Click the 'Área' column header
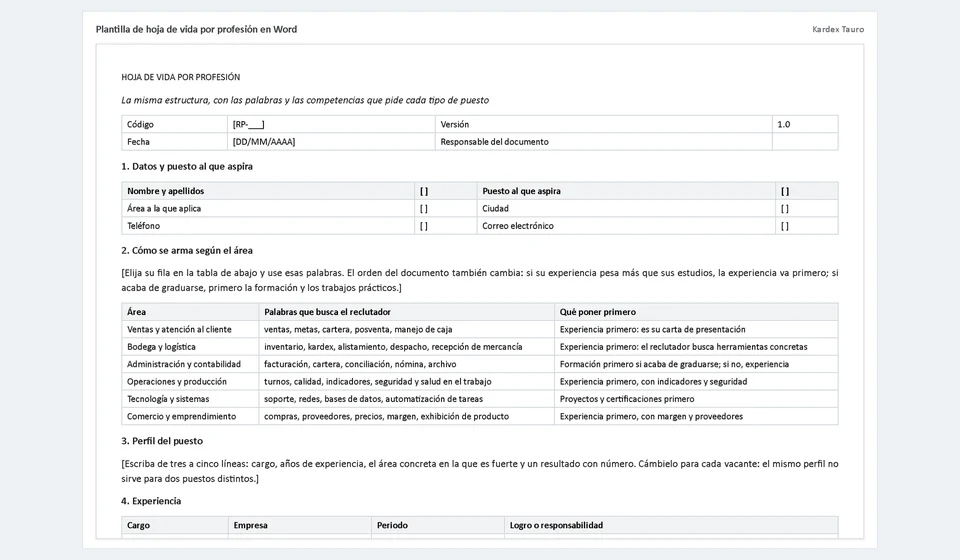 pyautogui.click(x=190, y=312)
